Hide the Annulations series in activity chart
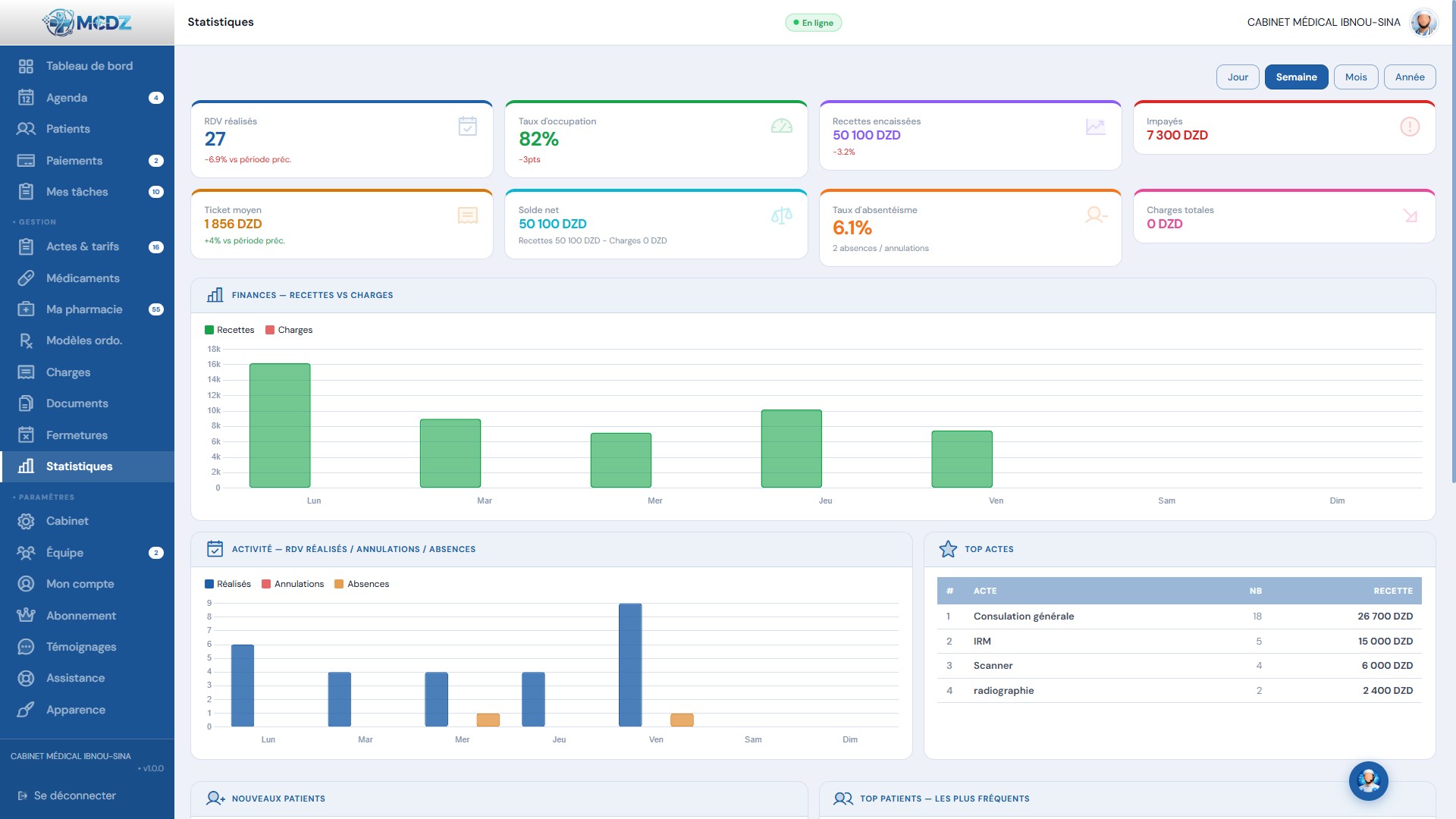 coord(293,584)
